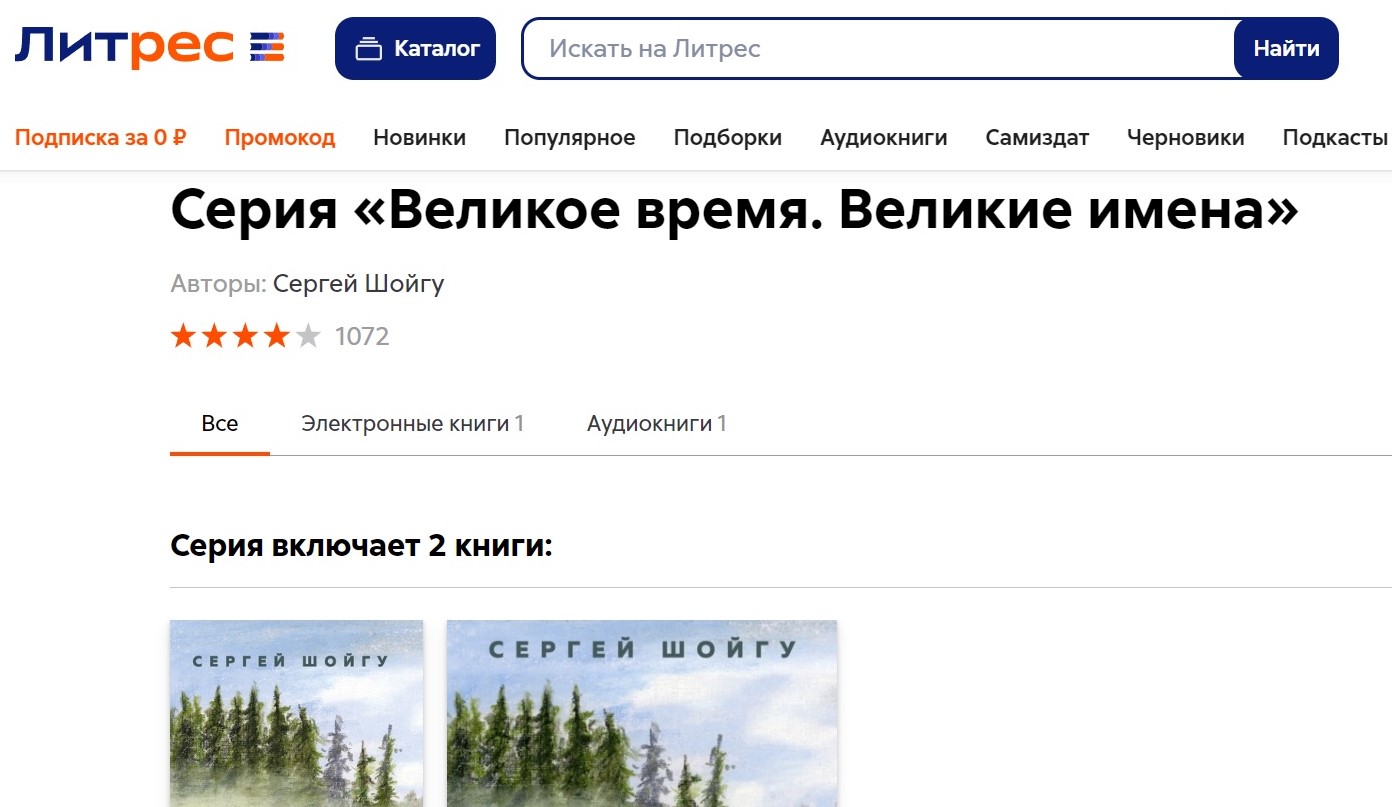Open the Промокод page
Image resolution: width=1392 pixels, height=807 pixels.
coord(280,138)
